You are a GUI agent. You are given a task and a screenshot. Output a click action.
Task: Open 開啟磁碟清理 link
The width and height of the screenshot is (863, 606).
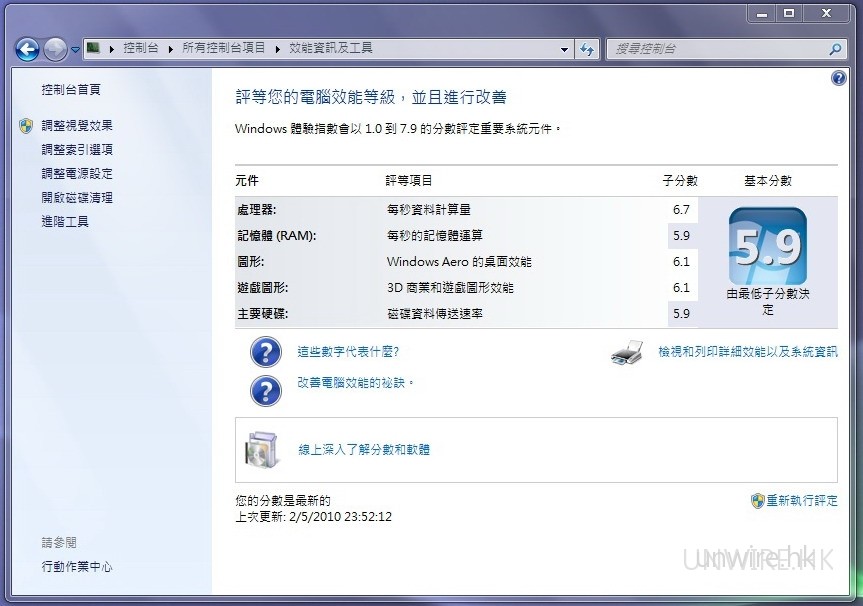point(77,198)
